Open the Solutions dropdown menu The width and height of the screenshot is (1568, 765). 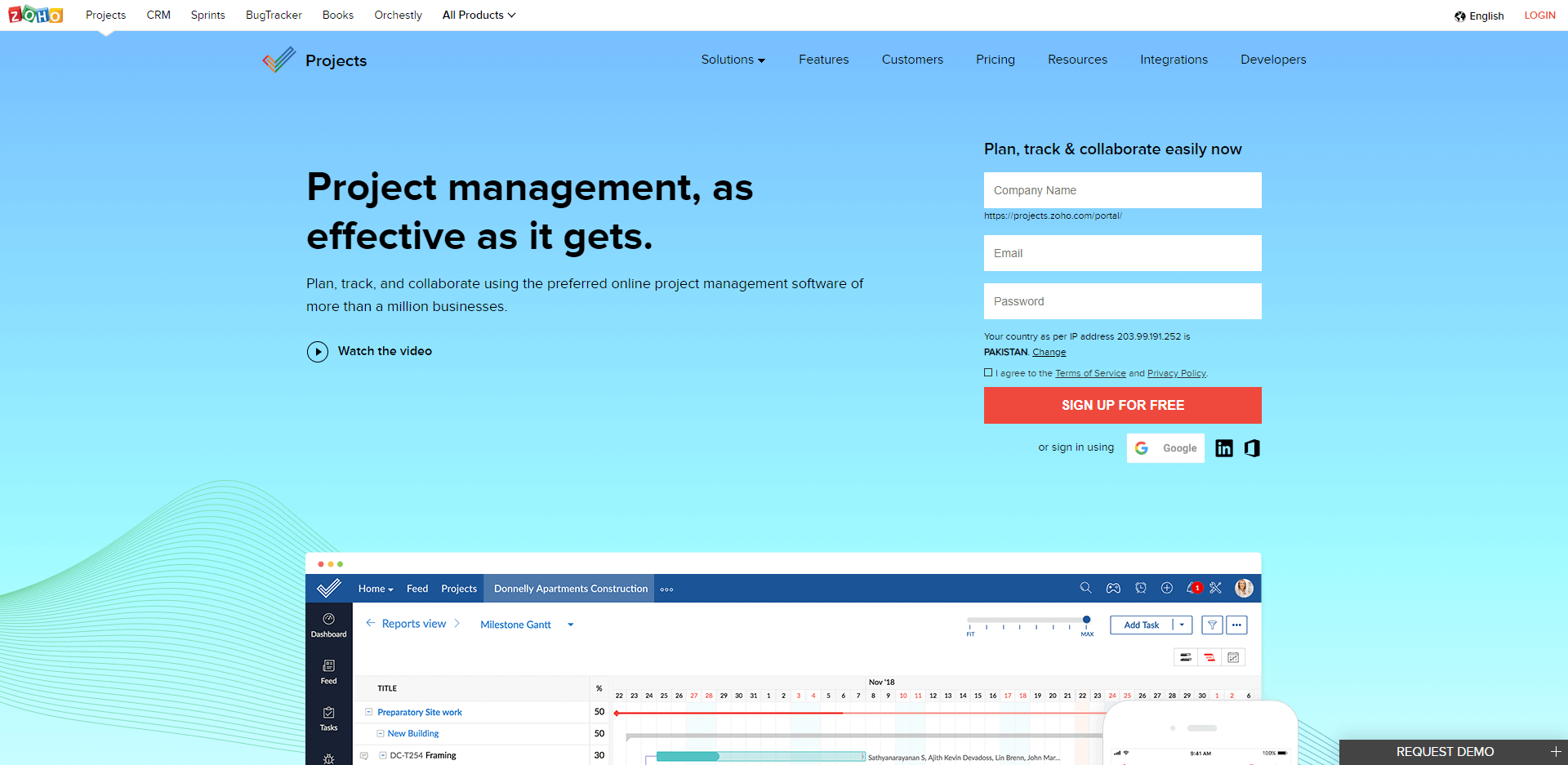[x=733, y=60]
